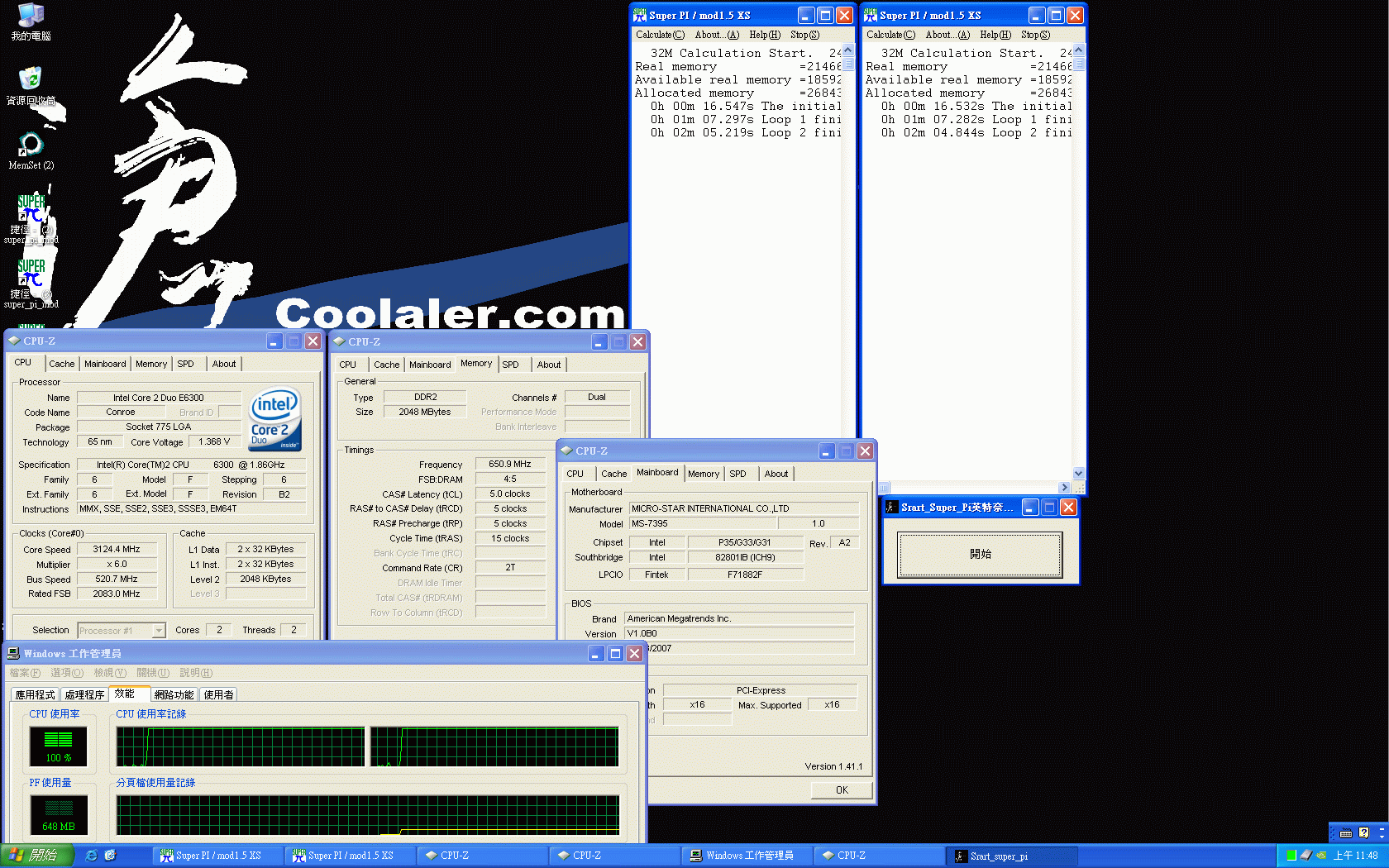
Task: Click the green CPU usage tray icon
Action: point(1291,856)
